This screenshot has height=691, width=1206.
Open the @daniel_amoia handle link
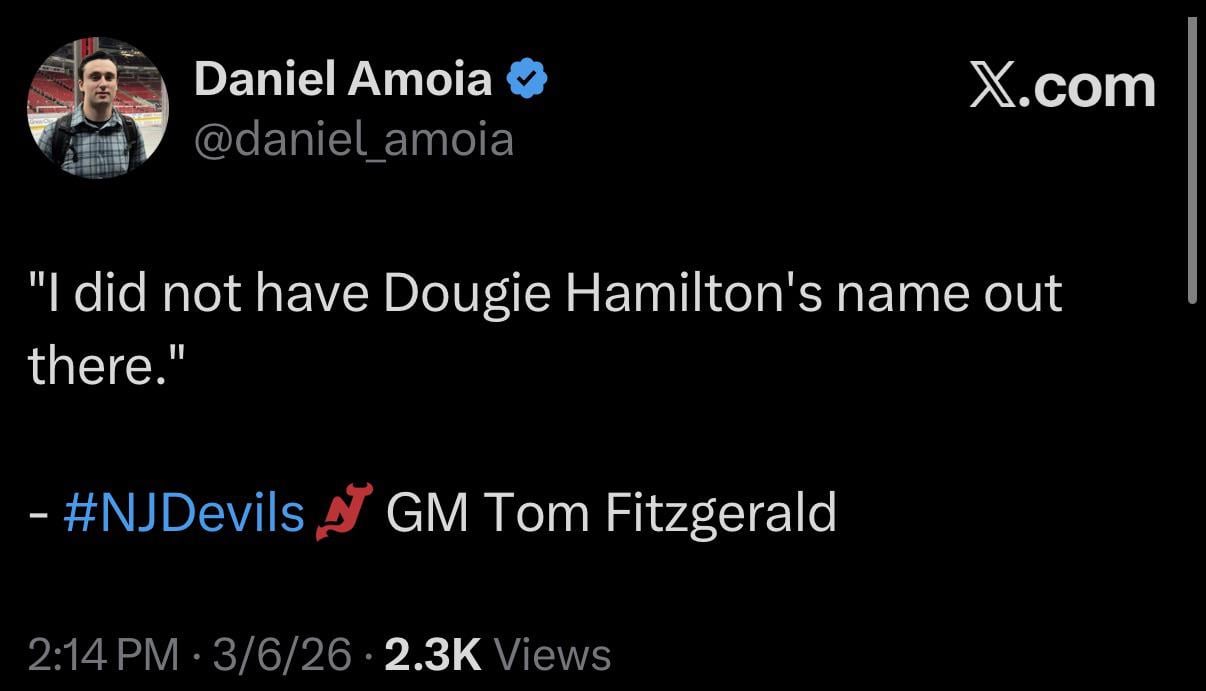tap(354, 139)
